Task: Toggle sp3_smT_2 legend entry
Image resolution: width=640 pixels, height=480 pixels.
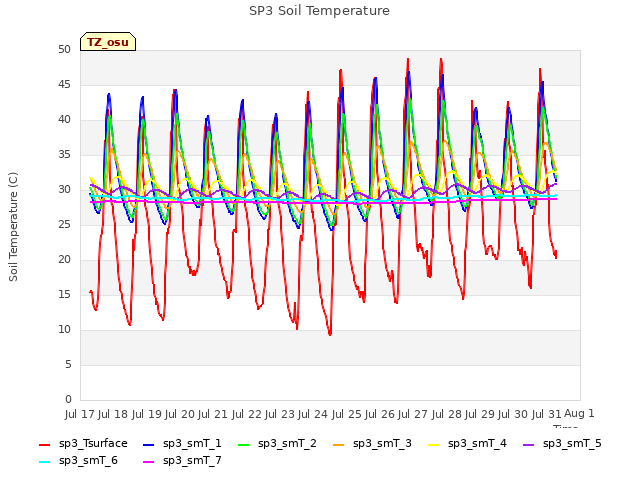Action: click(278, 443)
